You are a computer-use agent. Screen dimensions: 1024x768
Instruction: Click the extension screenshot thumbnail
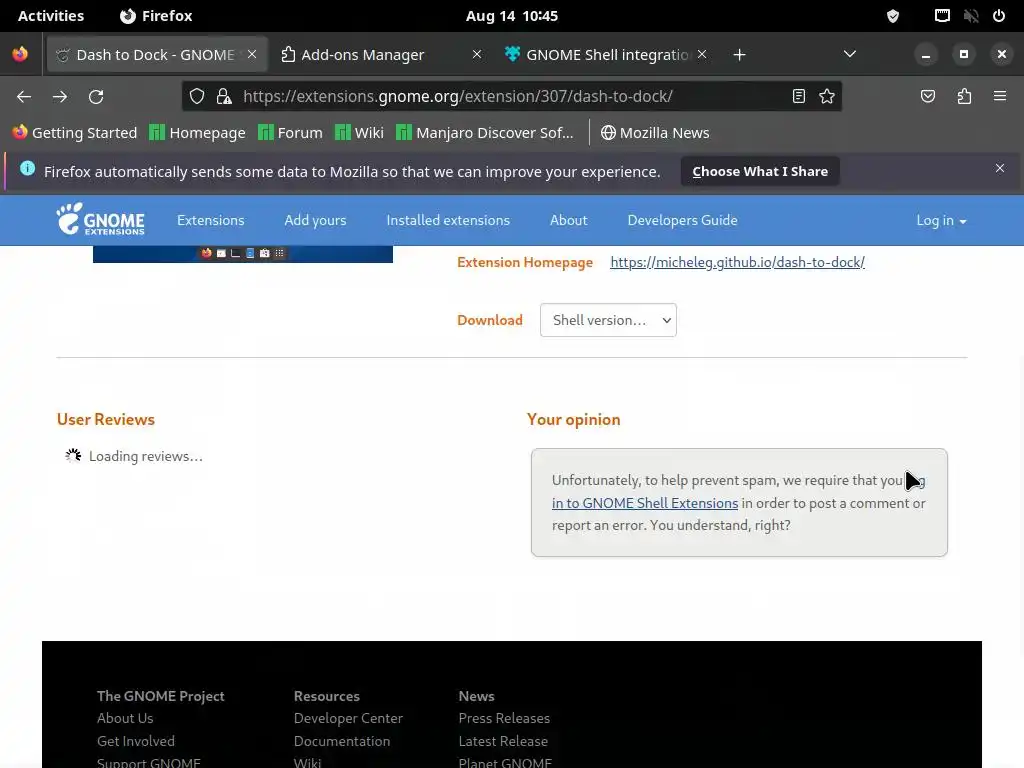[243, 254]
